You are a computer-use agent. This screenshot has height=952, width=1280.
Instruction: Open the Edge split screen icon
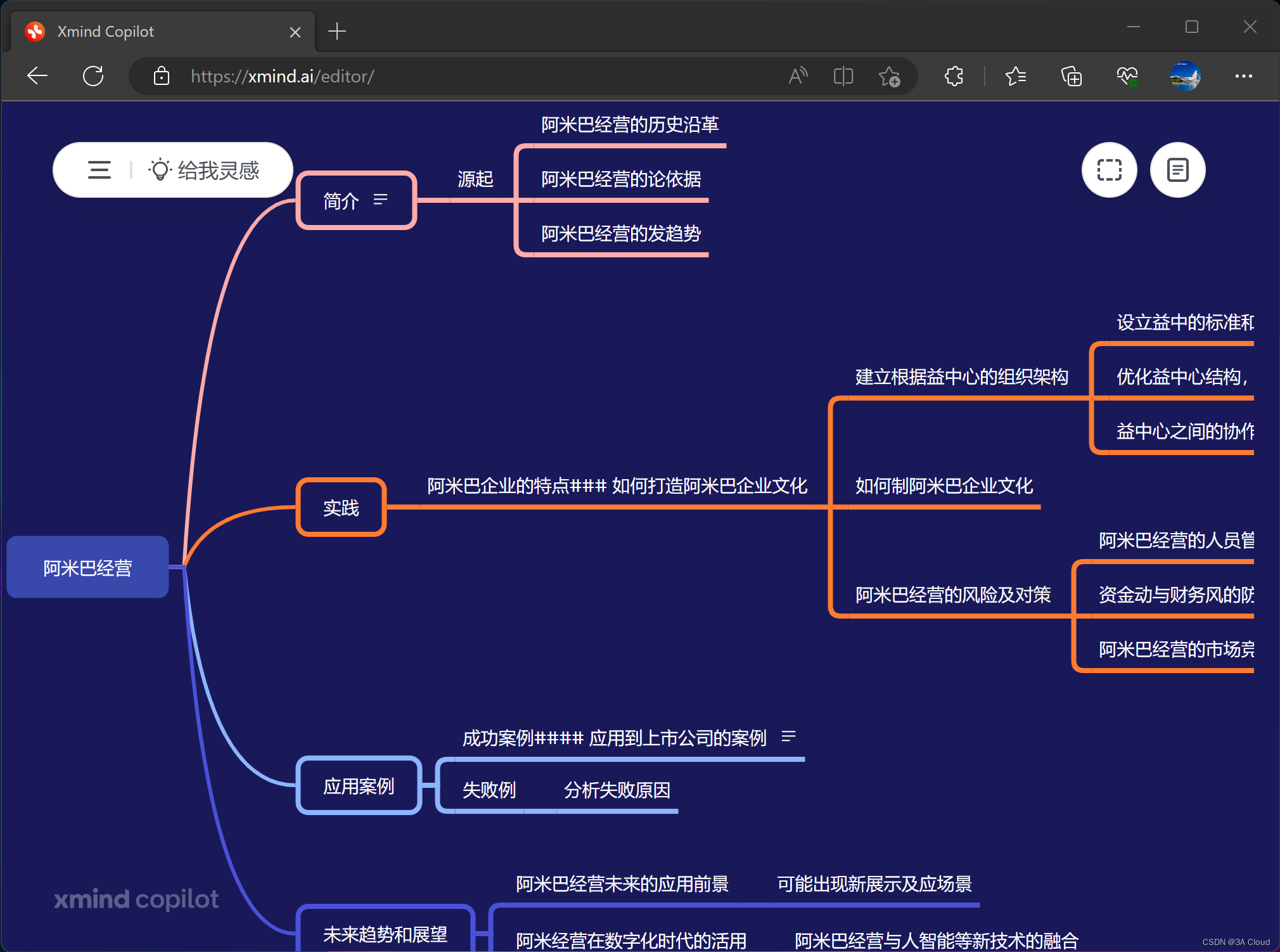pyautogui.click(x=843, y=76)
